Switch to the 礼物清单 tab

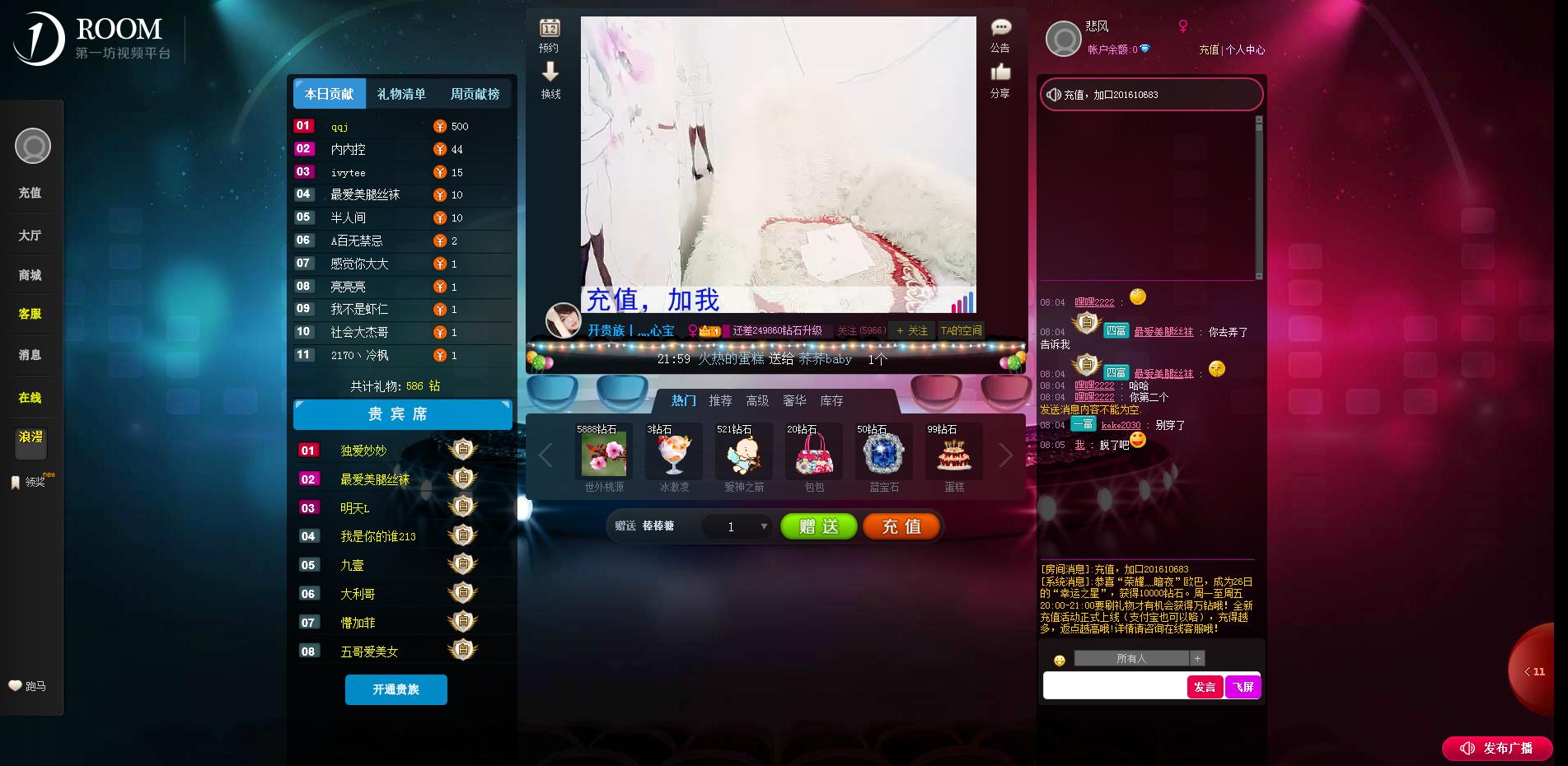coord(401,94)
